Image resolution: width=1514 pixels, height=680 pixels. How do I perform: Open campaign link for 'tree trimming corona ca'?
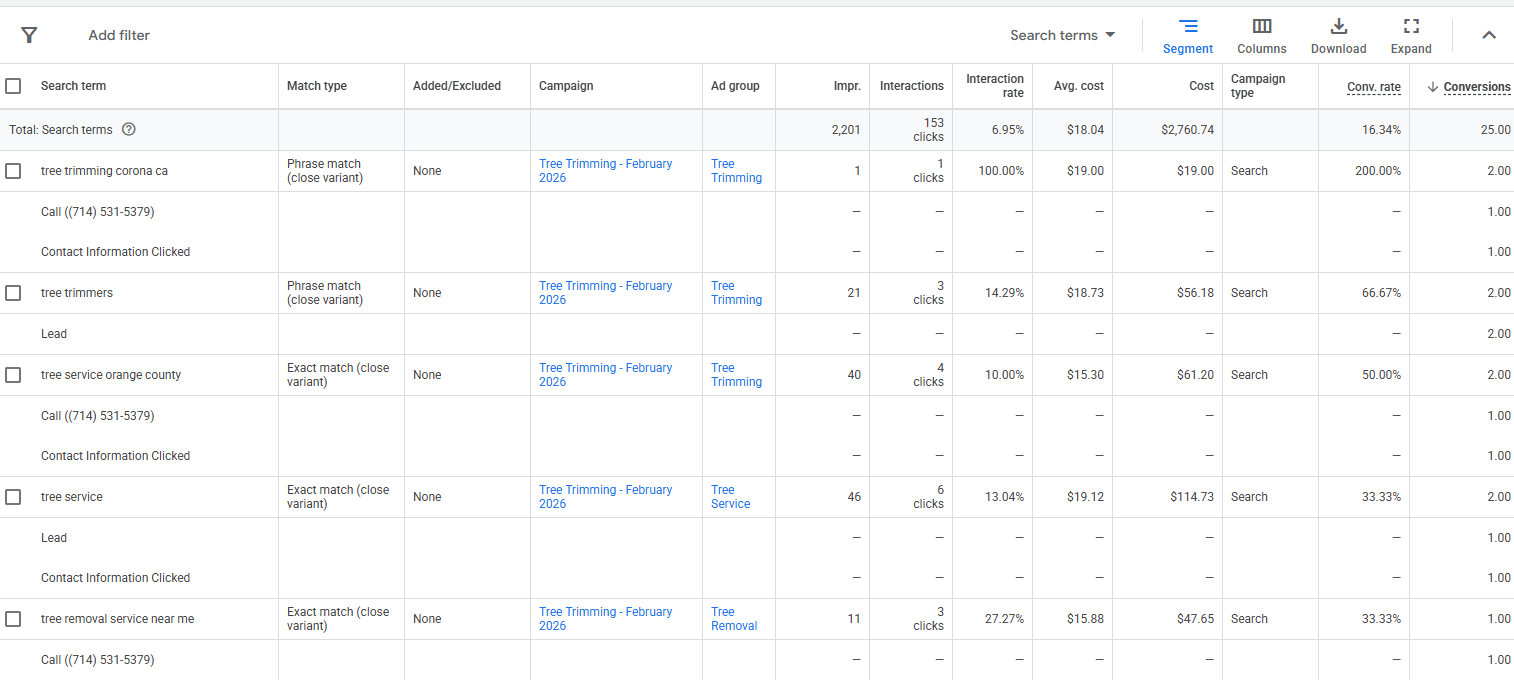coord(606,171)
